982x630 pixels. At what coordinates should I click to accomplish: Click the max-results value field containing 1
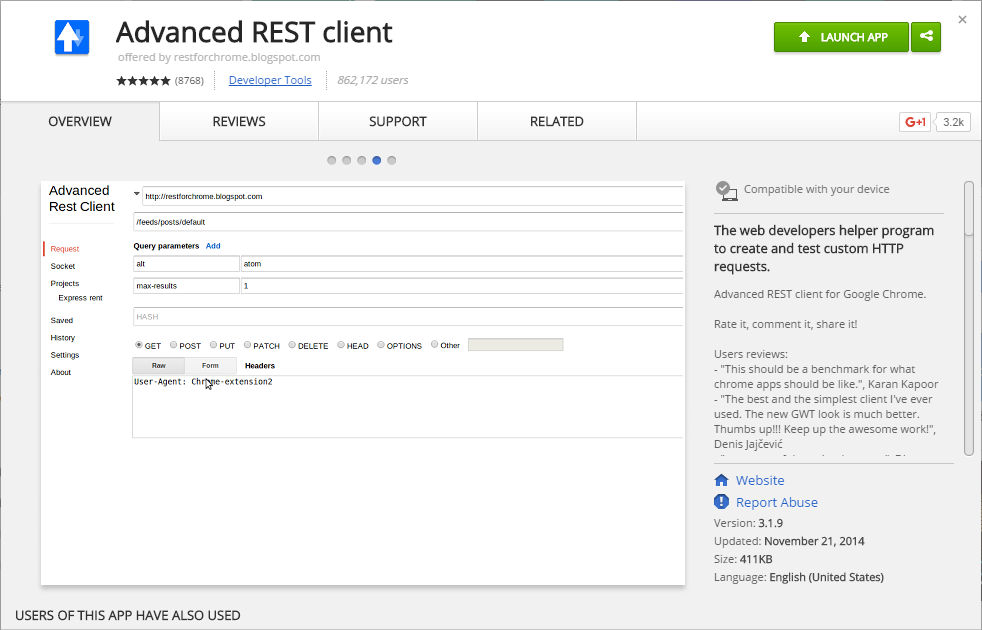point(462,286)
